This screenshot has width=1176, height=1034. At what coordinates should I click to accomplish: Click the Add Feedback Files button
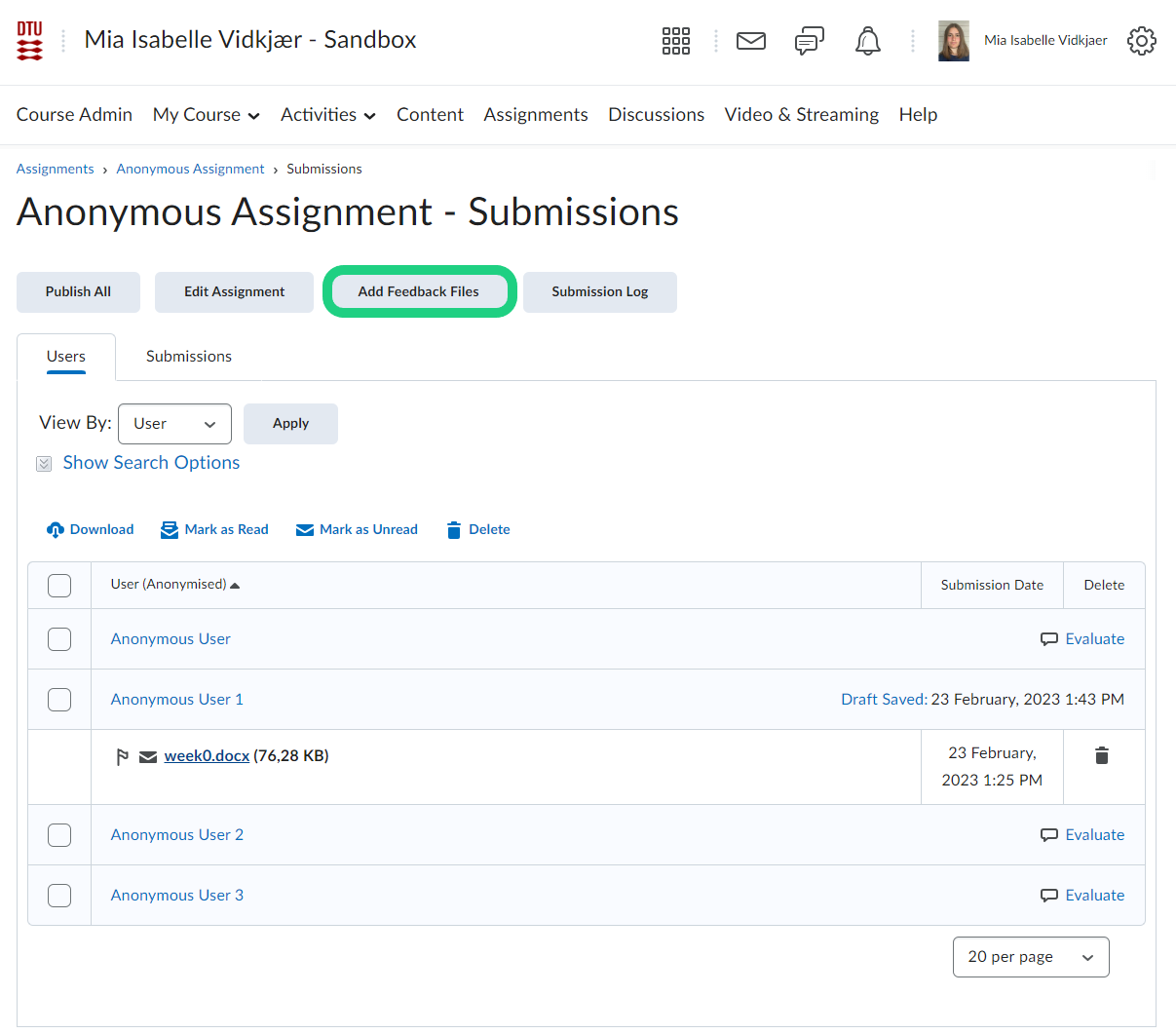point(419,291)
